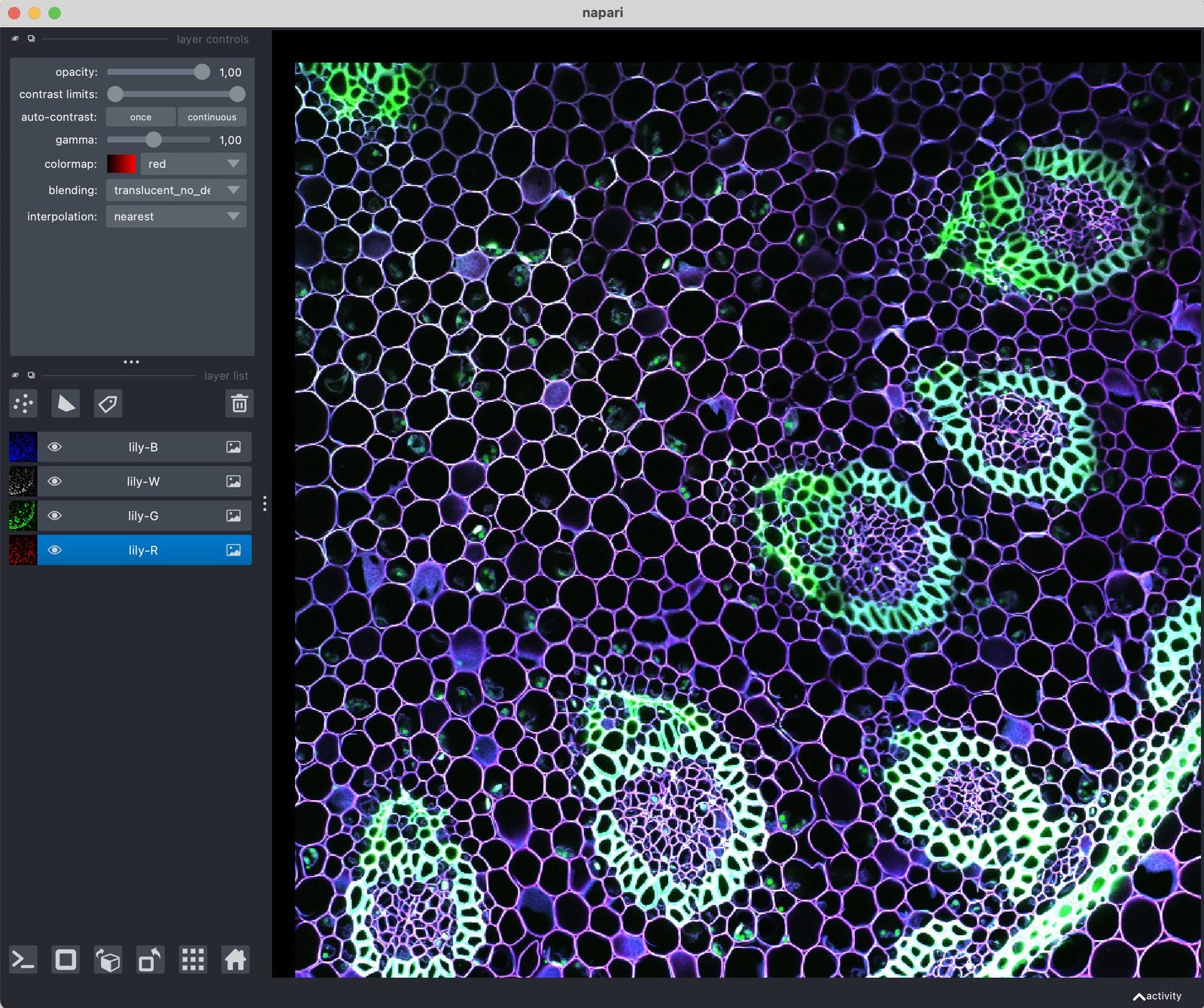Transpose dimensions icon in viewer buttons
The height and width of the screenshot is (1008, 1204).
150,960
